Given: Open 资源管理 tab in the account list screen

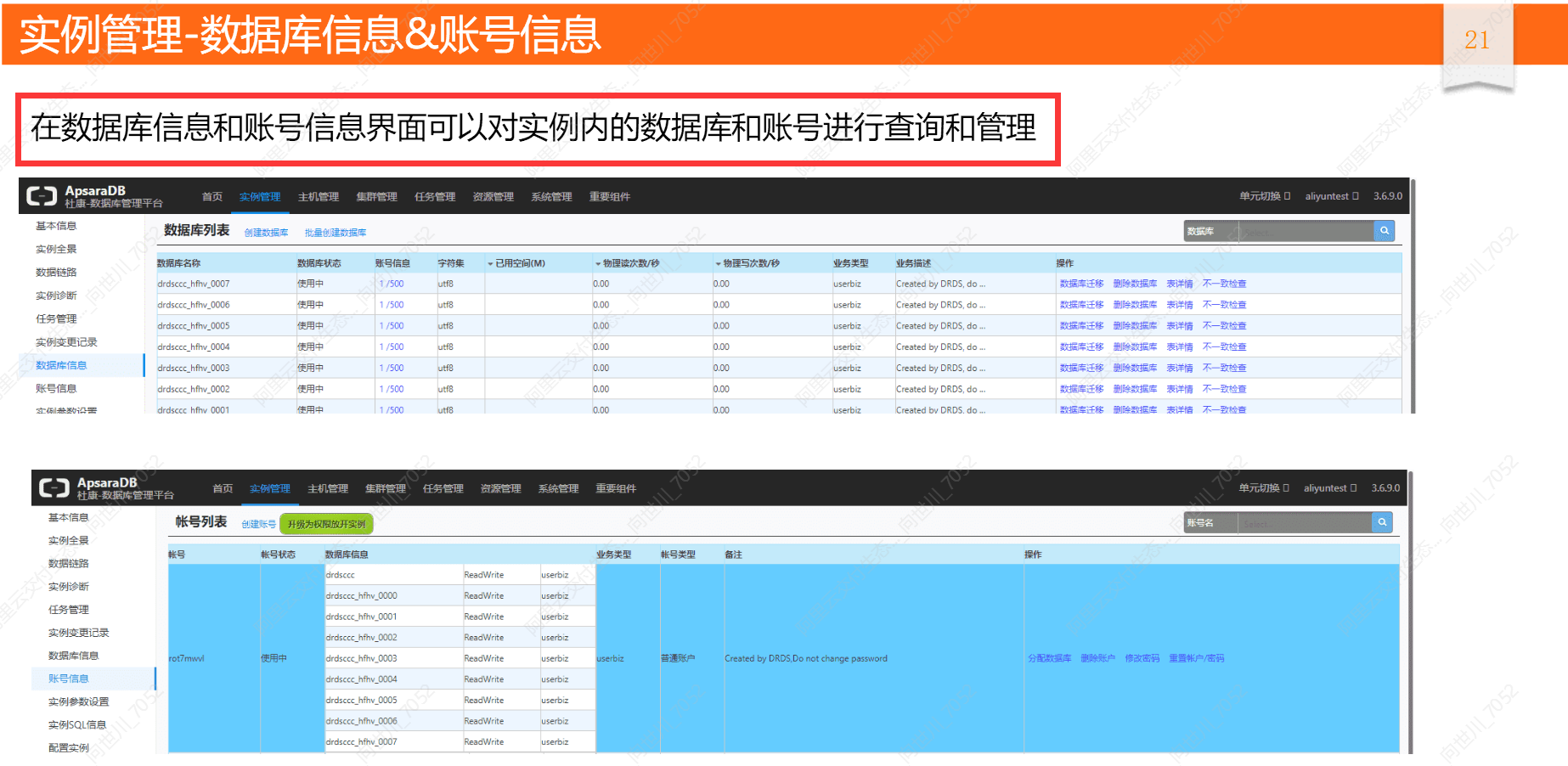Looking at the screenshot, I should pos(500,488).
